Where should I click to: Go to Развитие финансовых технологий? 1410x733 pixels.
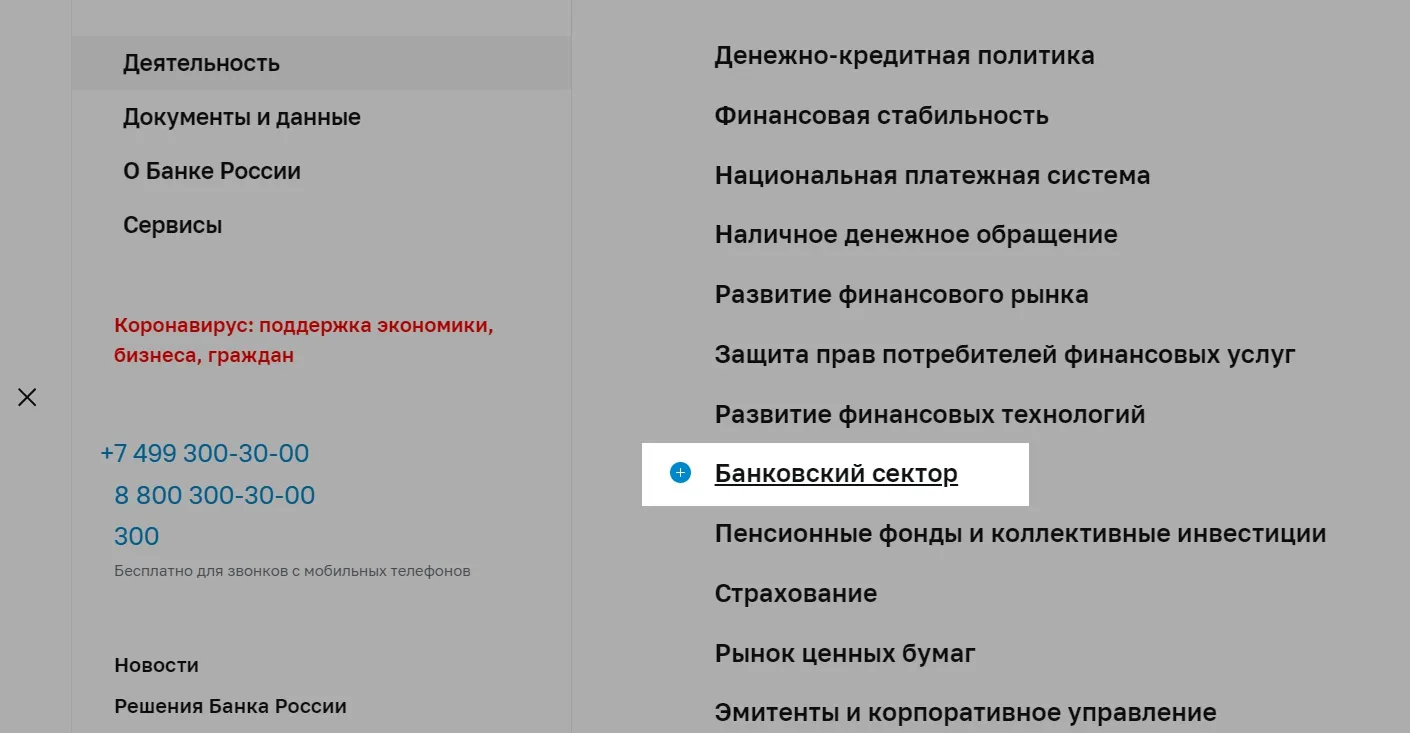(930, 414)
